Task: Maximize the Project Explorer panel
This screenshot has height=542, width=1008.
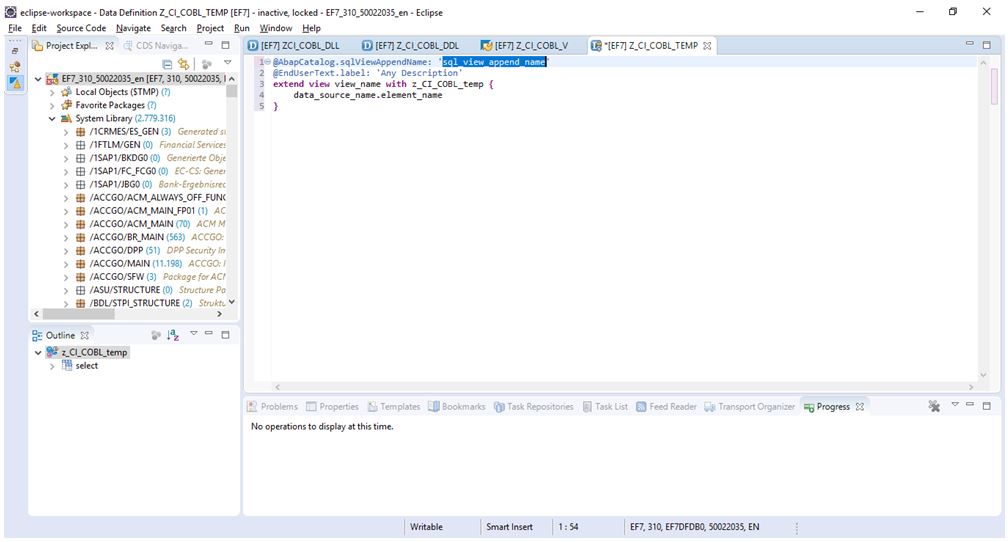Action: coord(226,45)
